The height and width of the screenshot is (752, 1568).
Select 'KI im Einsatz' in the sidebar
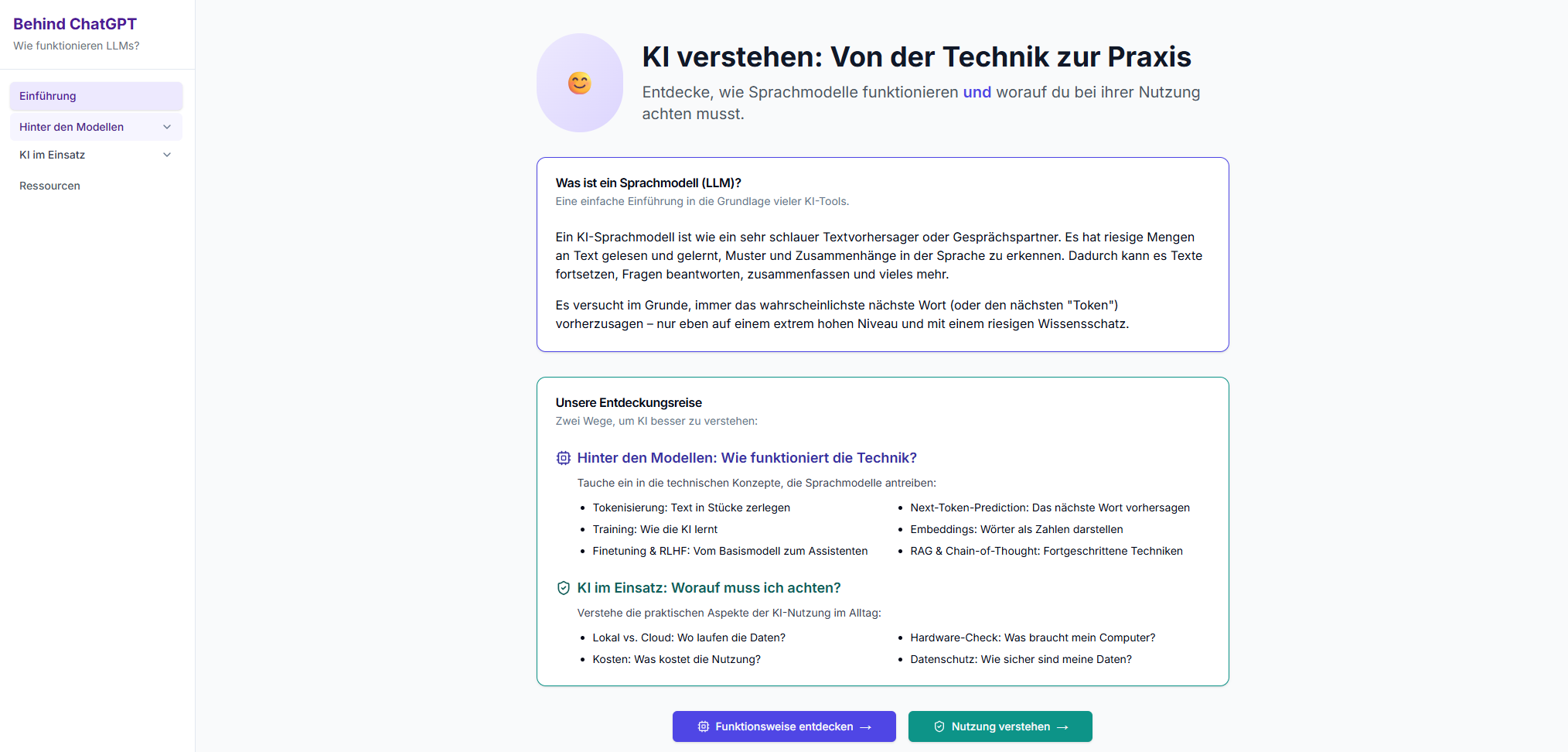[x=53, y=155]
